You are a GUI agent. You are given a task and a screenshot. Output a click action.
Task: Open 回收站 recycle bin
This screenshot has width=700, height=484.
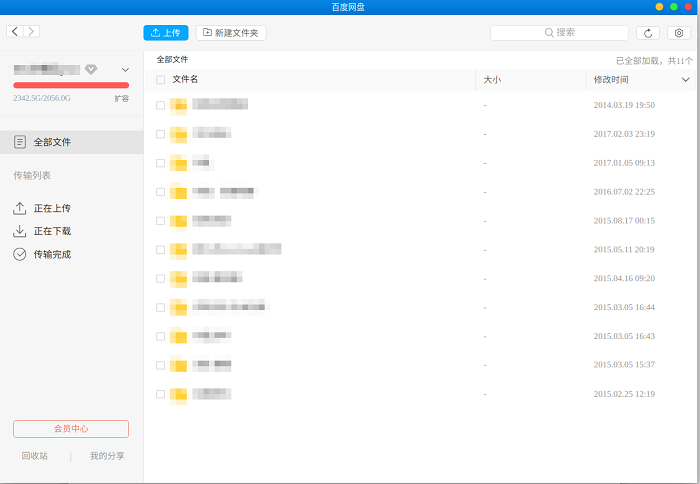click(34, 456)
